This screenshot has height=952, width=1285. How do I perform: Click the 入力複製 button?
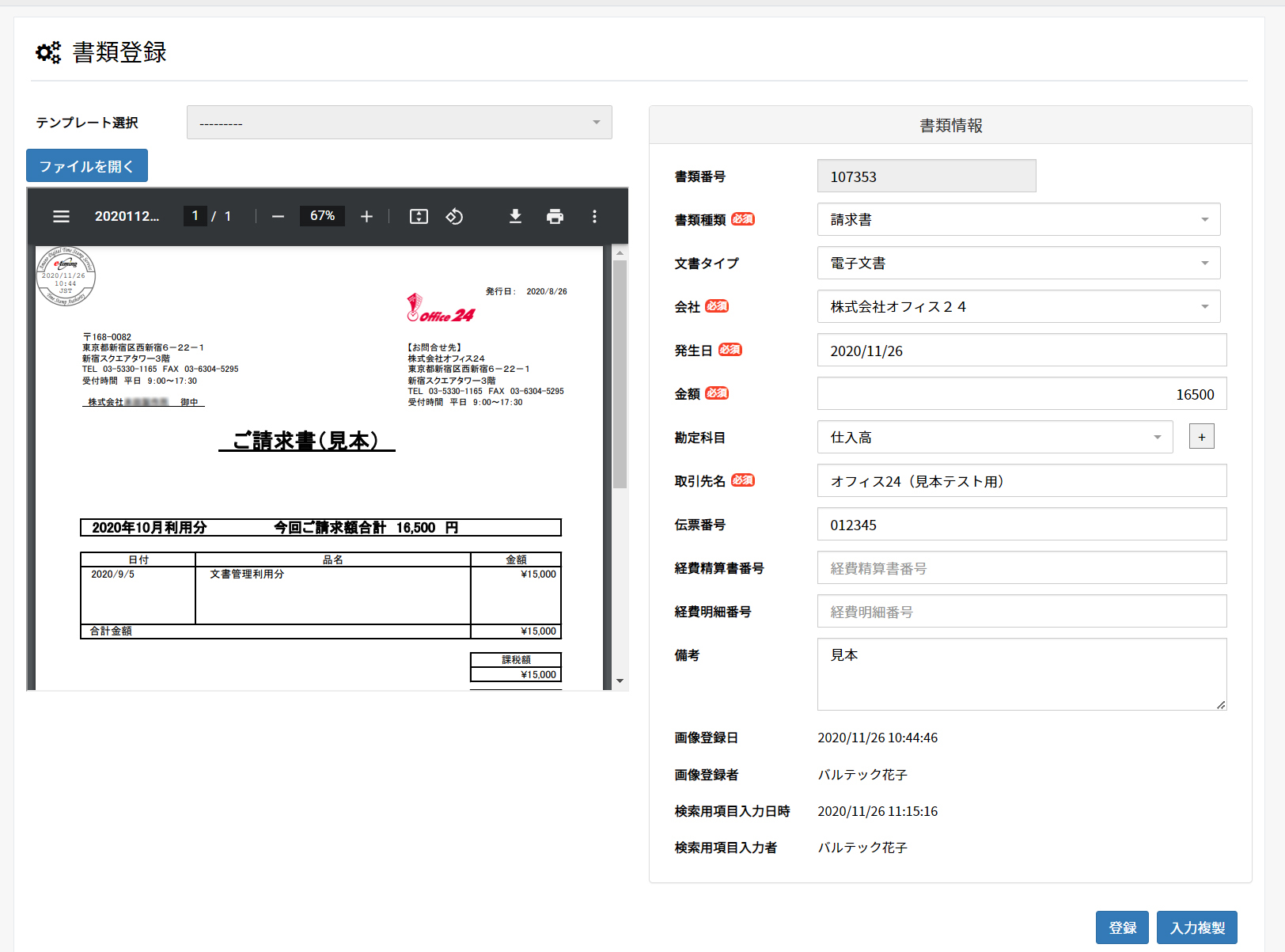pyautogui.click(x=1196, y=927)
